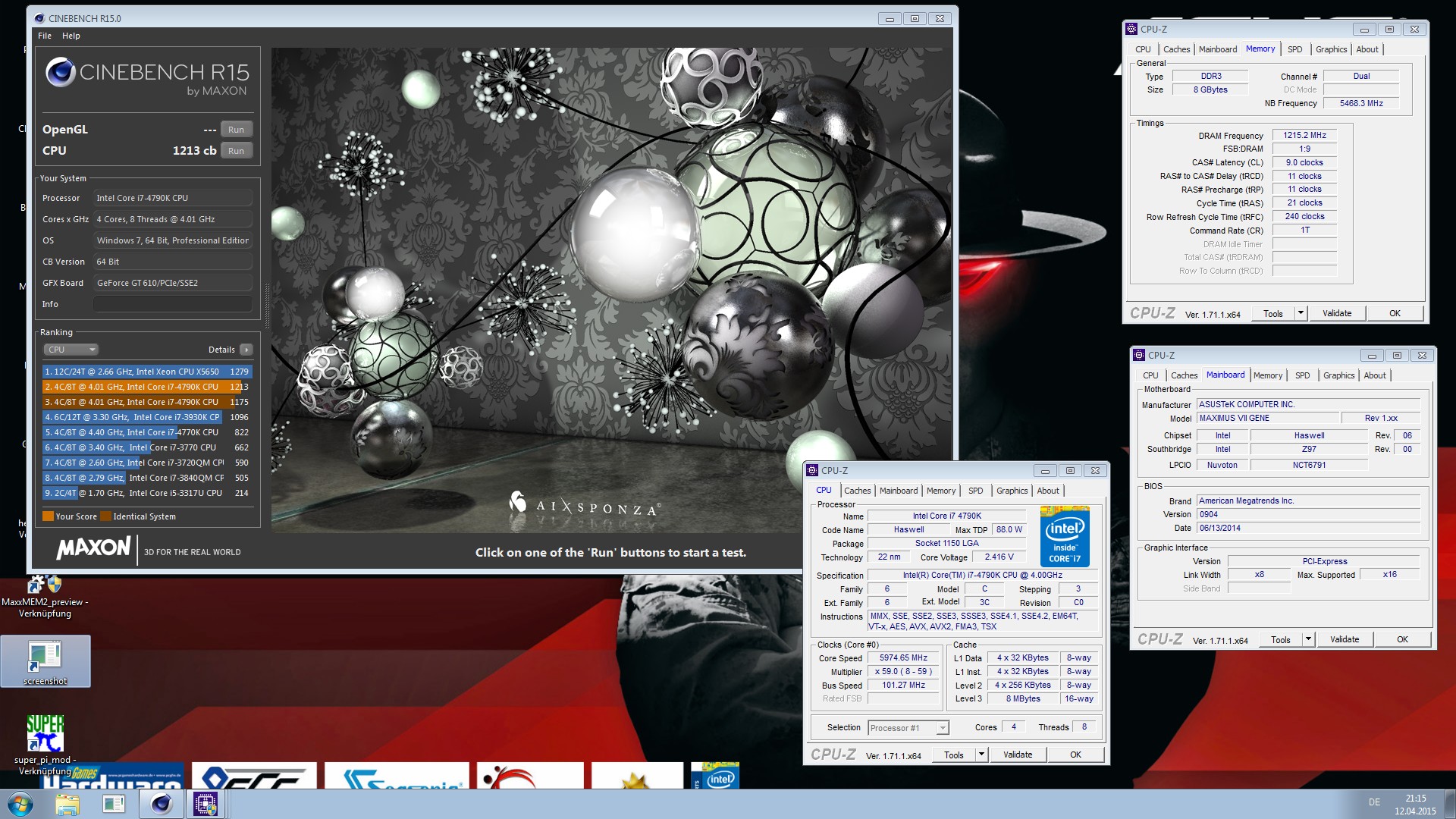
Task: Click the Cinebench title bar icon
Action: pos(39,18)
